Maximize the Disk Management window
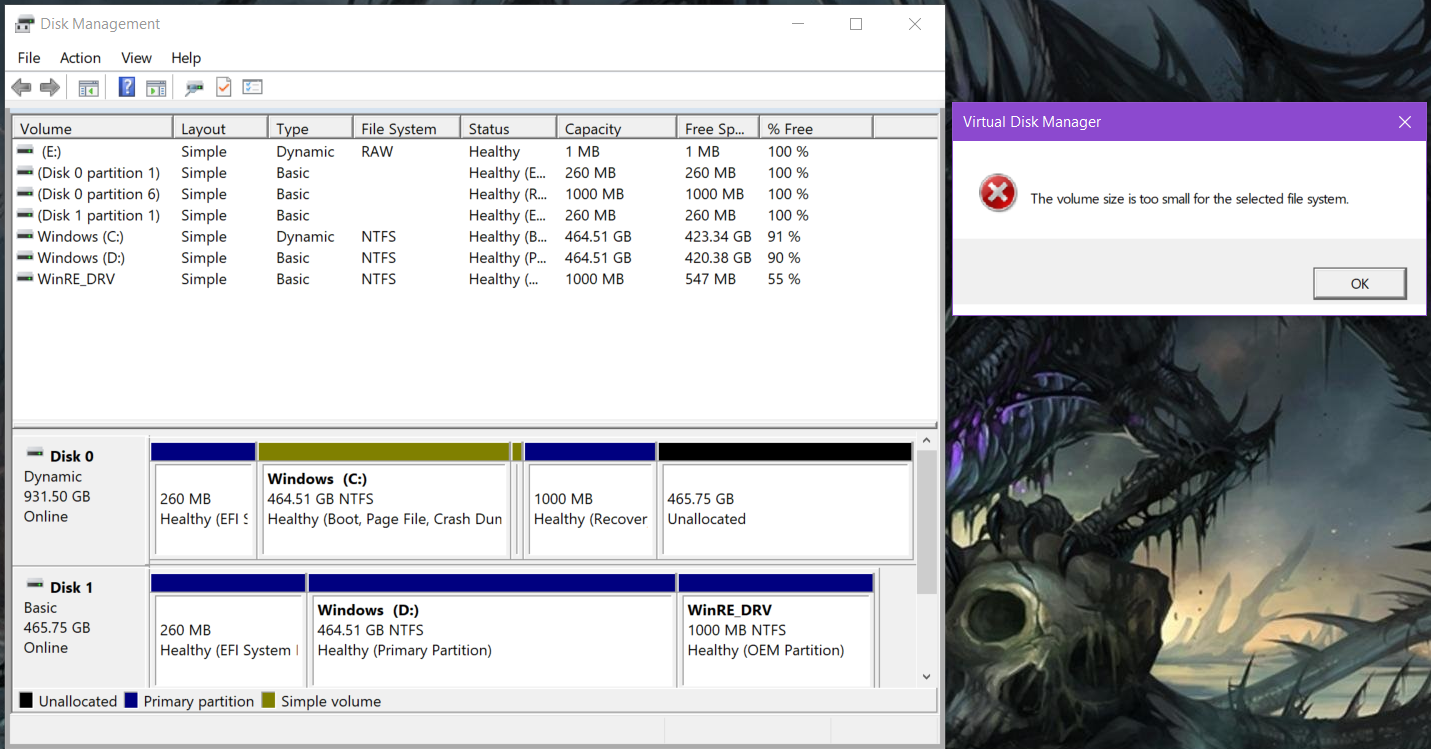 pyautogui.click(x=856, y=24)
